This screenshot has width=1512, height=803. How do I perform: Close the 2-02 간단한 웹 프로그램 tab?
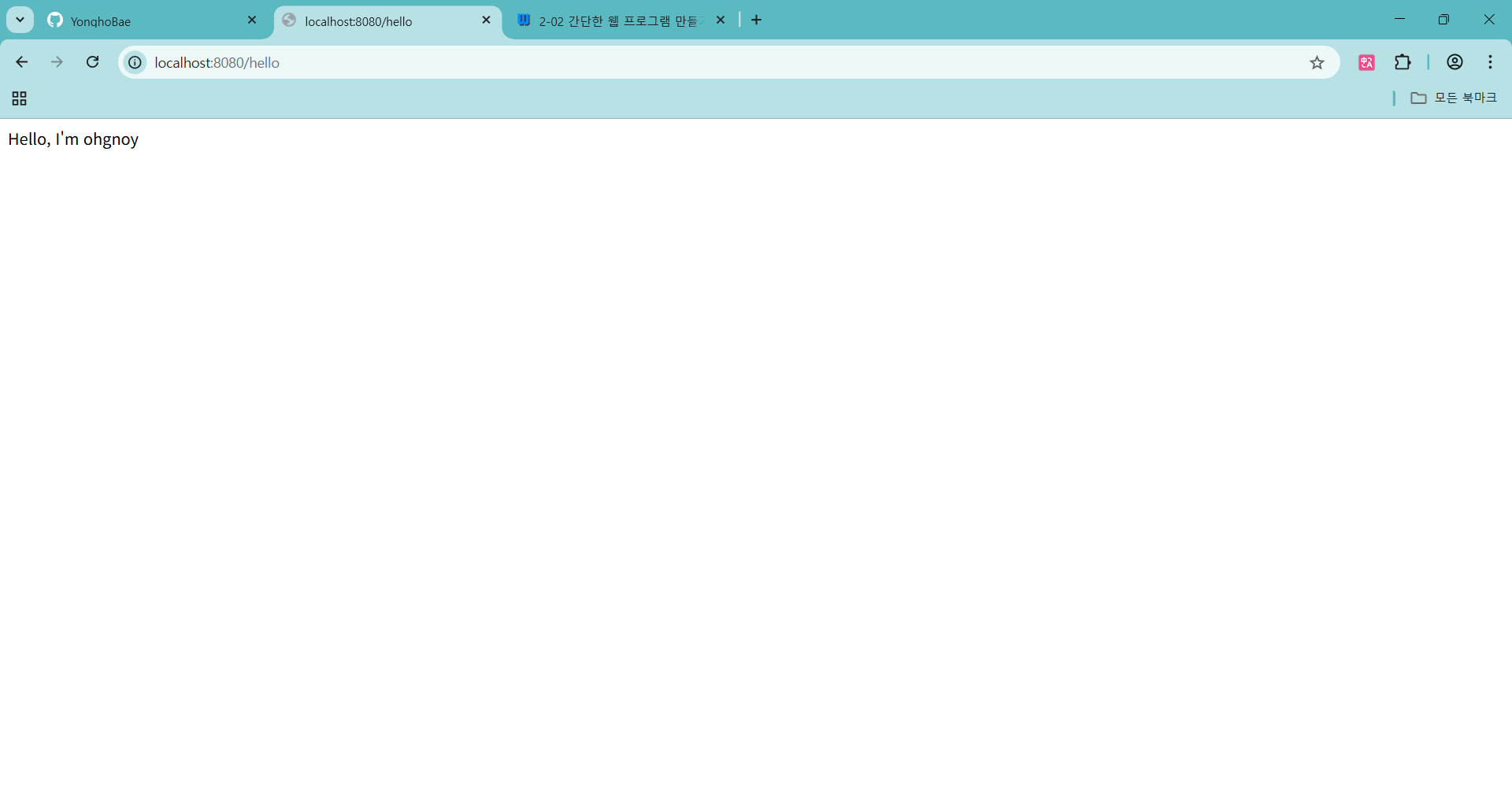click(720, 20)
